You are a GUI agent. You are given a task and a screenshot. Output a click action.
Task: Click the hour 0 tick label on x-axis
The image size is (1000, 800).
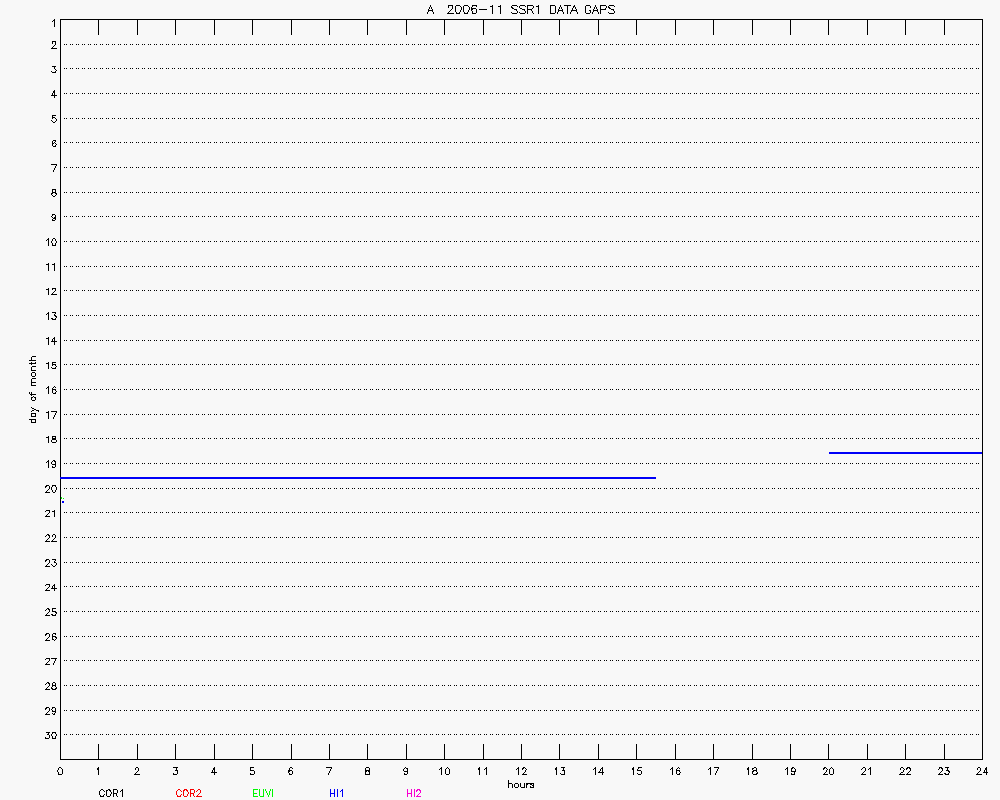60,771
